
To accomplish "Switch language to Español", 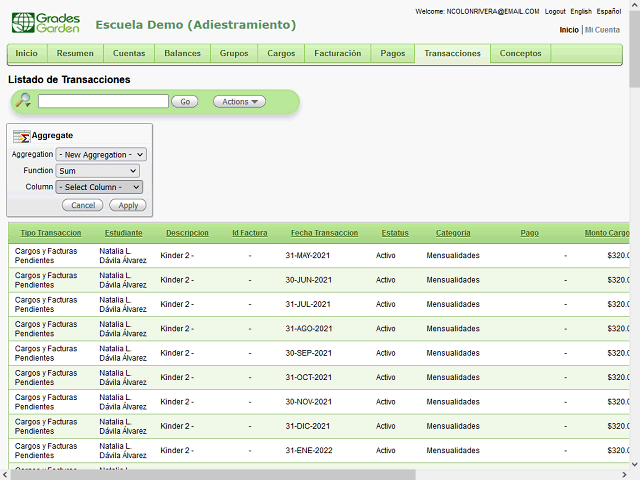I will tap(609, 11).
